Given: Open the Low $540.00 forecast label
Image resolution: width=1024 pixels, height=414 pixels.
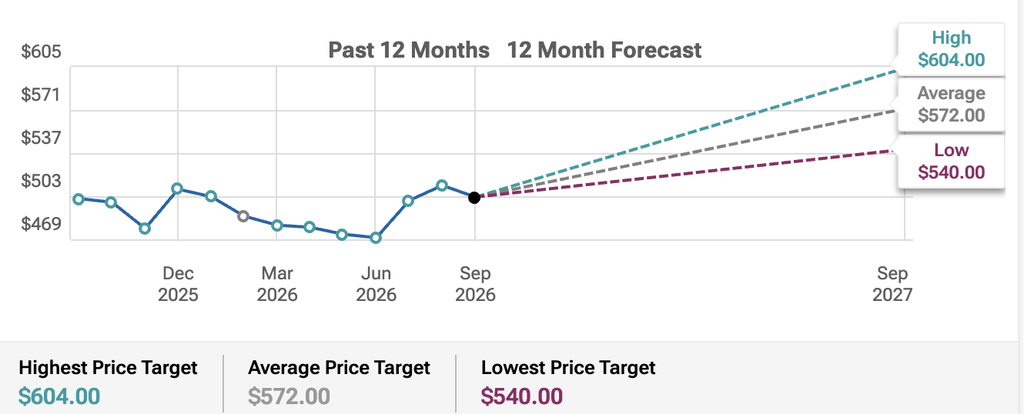Looking at the screenshot, I should (951, 161).
